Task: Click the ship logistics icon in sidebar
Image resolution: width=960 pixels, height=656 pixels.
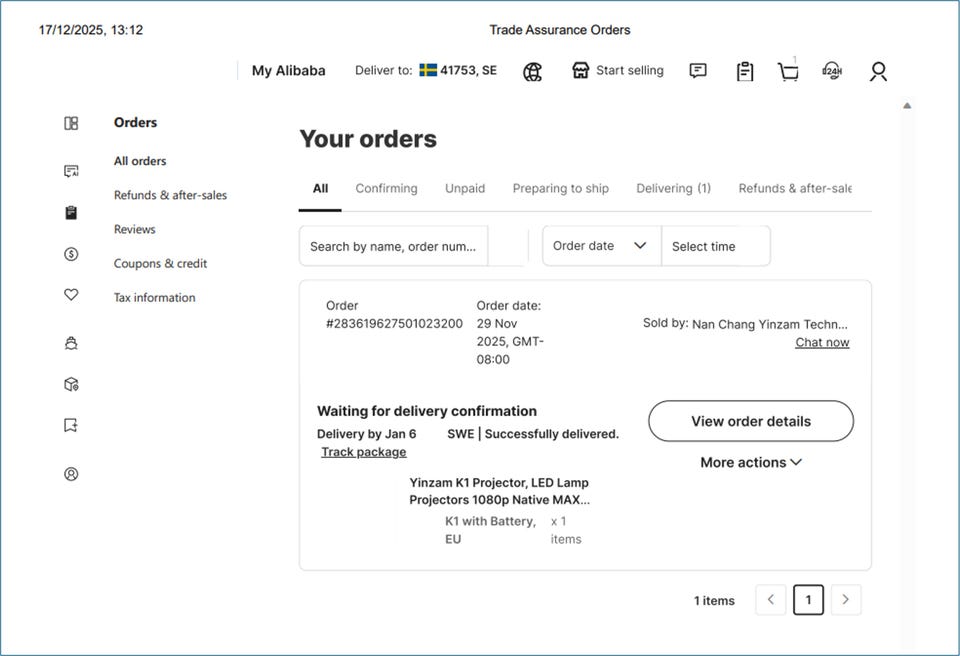Action: [x=71, y=343]
